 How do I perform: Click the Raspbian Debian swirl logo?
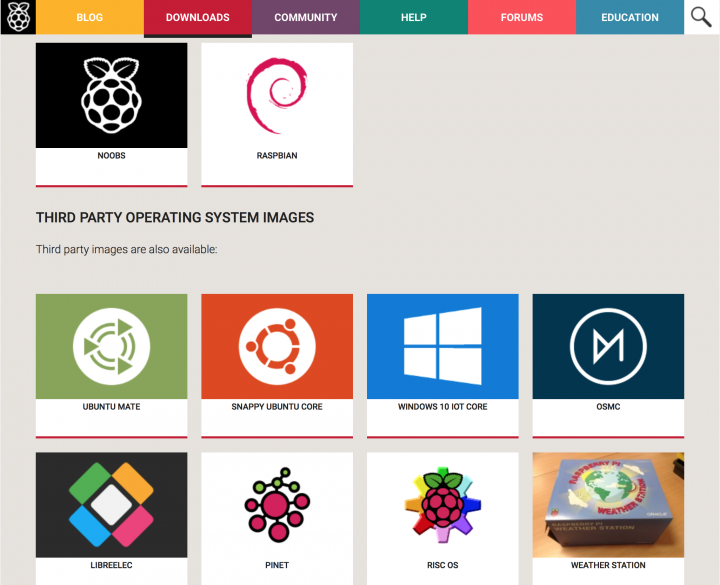coord(277,96)
